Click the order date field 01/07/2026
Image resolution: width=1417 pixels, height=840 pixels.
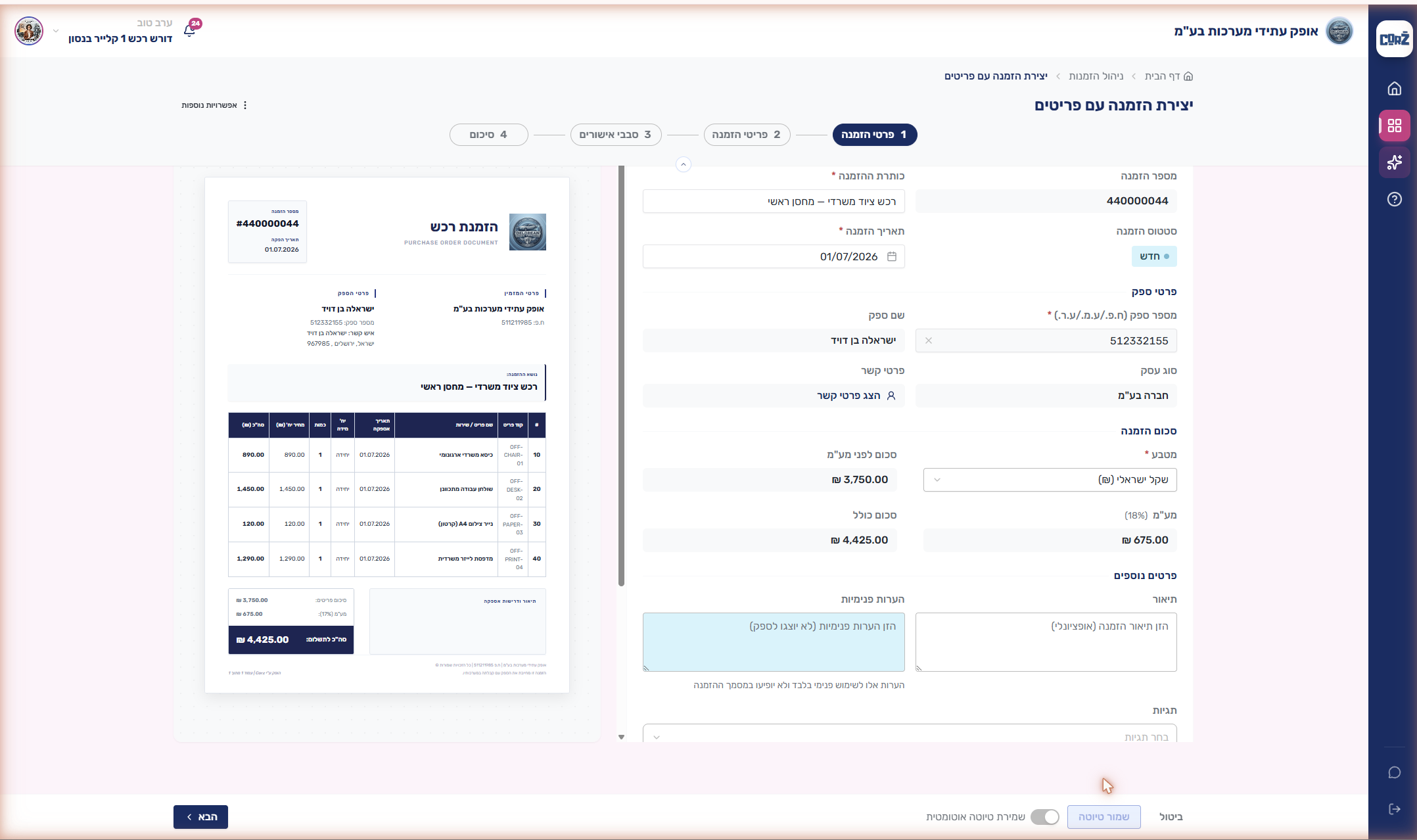coord(774,256)
